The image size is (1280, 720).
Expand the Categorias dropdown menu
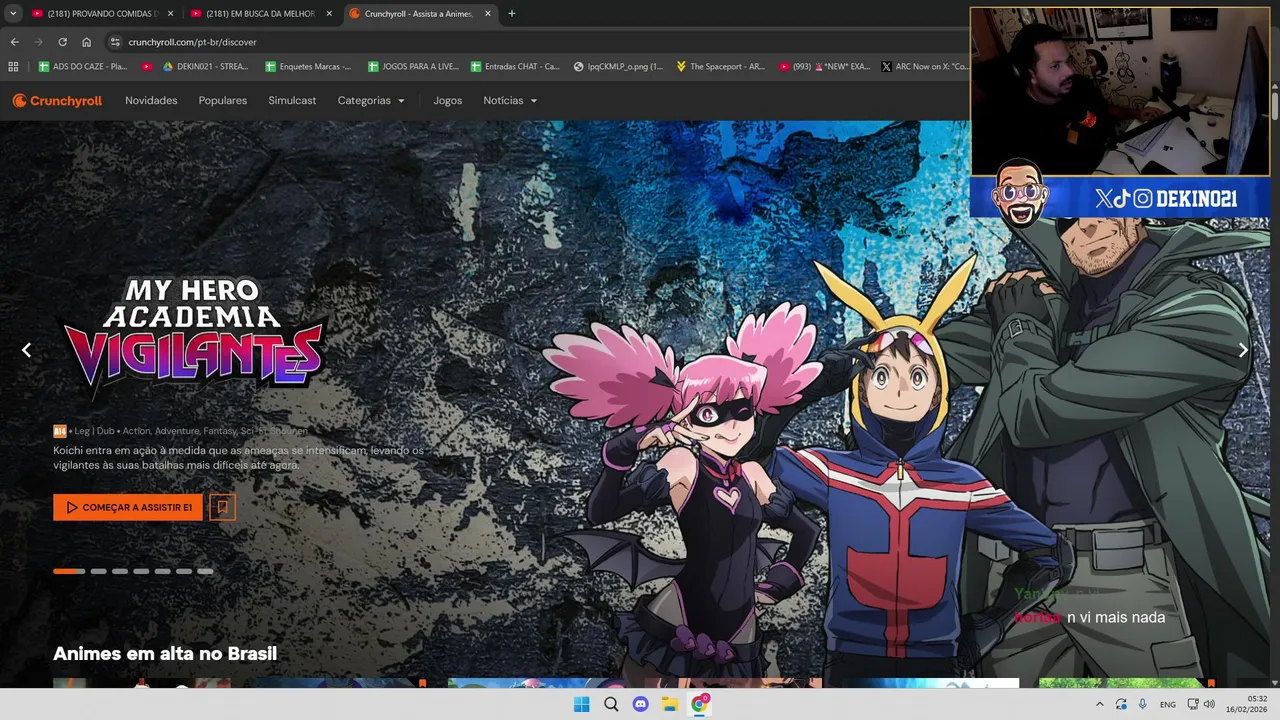tap(371, 100)
